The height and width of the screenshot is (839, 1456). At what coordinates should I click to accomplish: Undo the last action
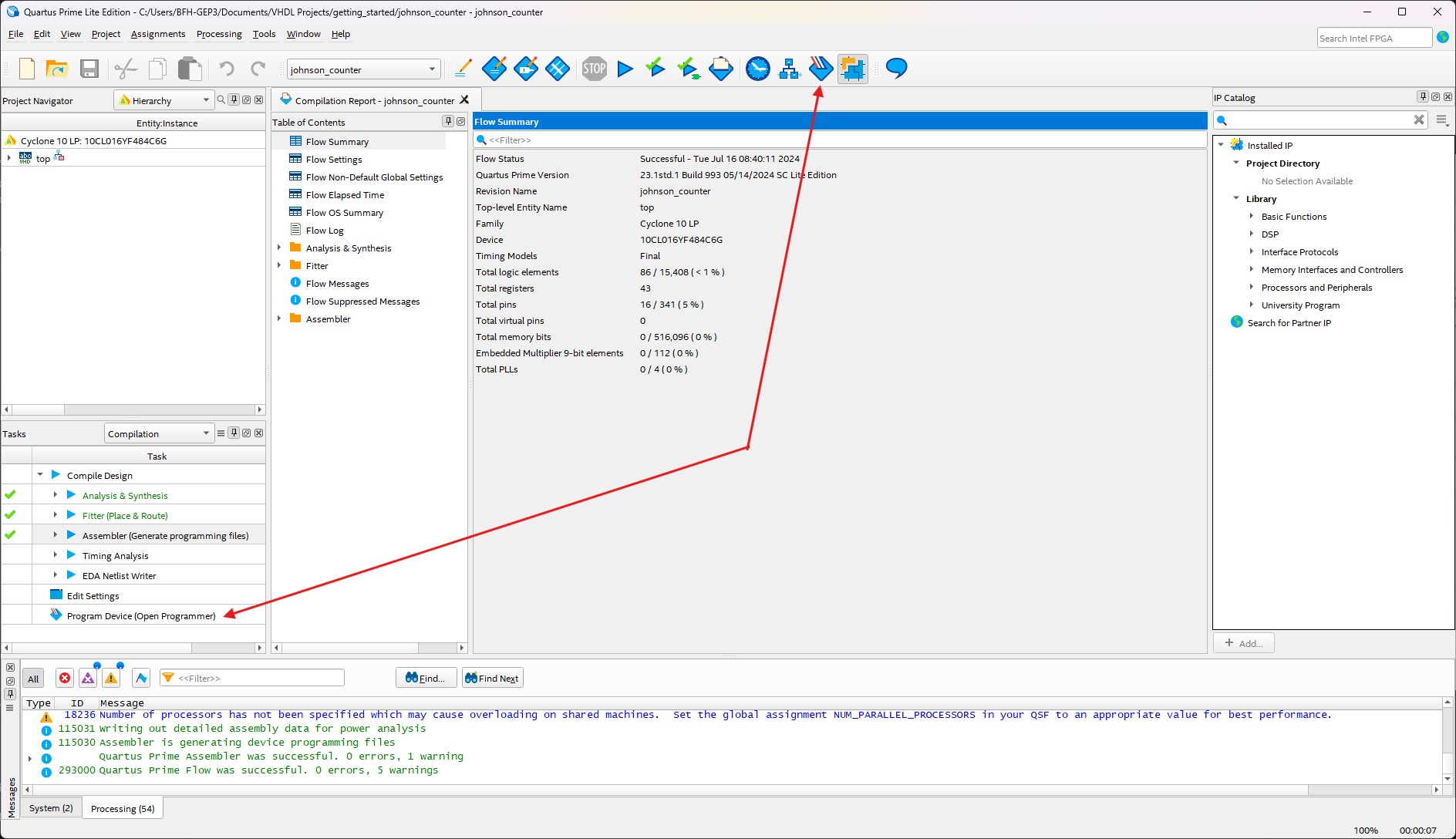point(226,69)
